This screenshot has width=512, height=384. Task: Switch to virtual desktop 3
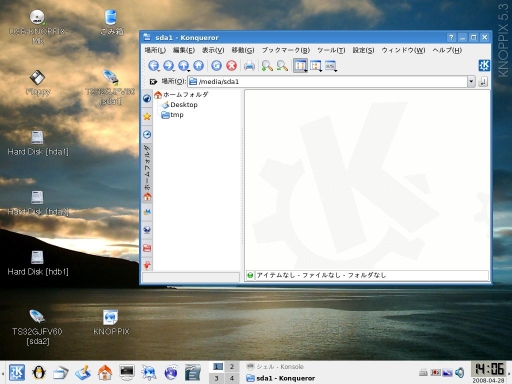coord(217,378)
